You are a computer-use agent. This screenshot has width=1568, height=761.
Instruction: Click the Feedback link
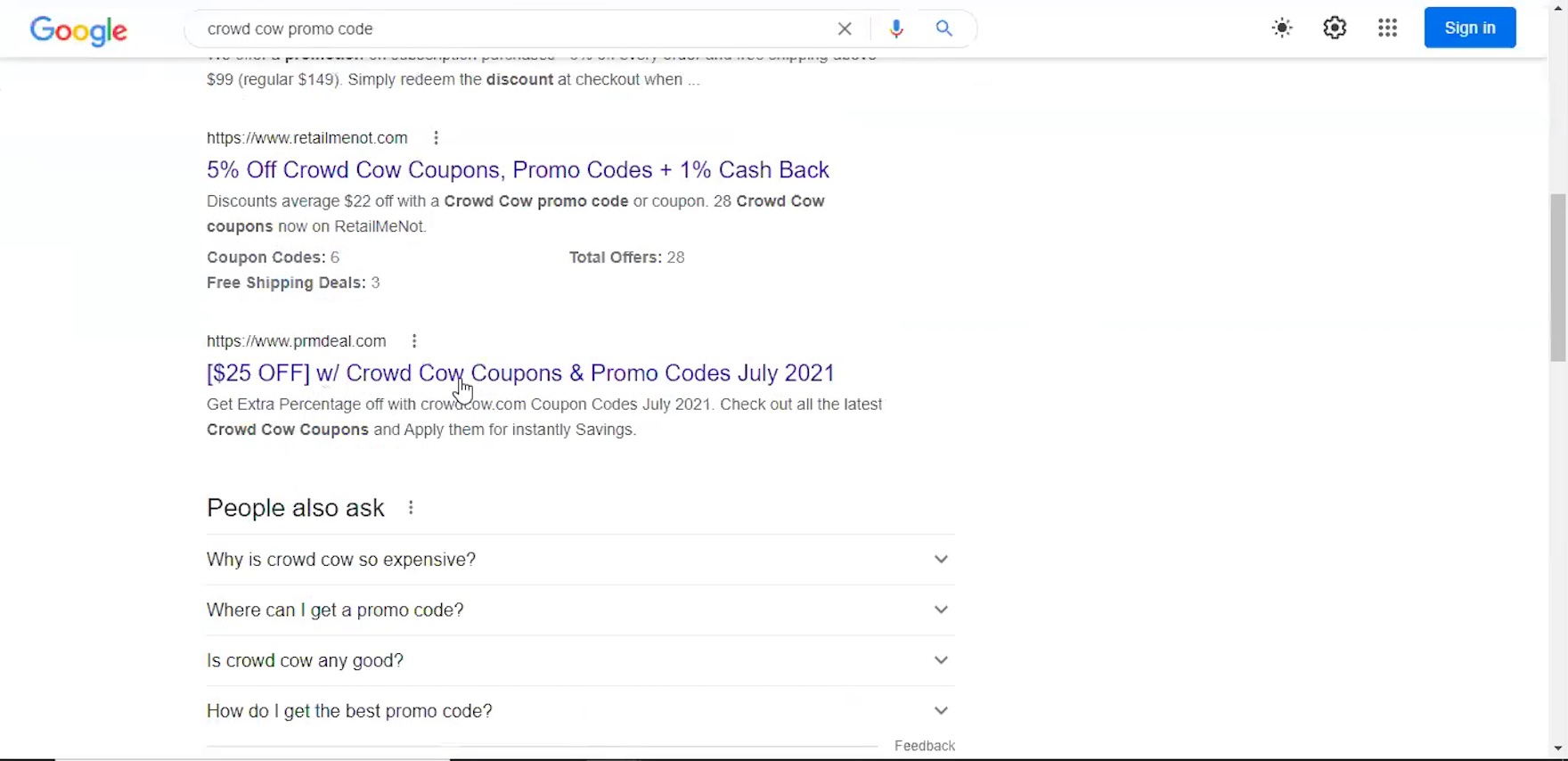(924, 746)
